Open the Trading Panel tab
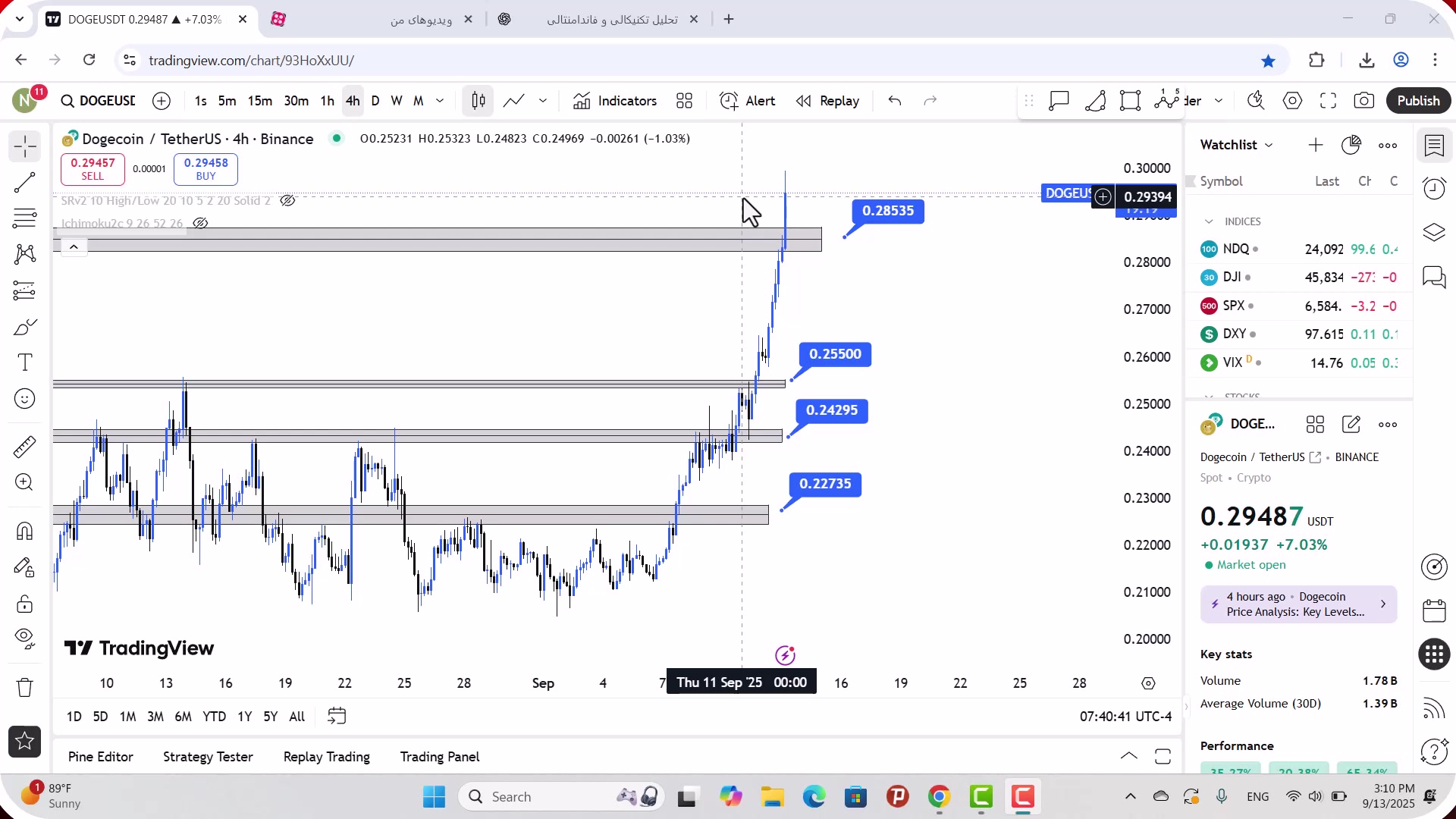This screenshot has height=819, width=1456. [x=440, y=757]
